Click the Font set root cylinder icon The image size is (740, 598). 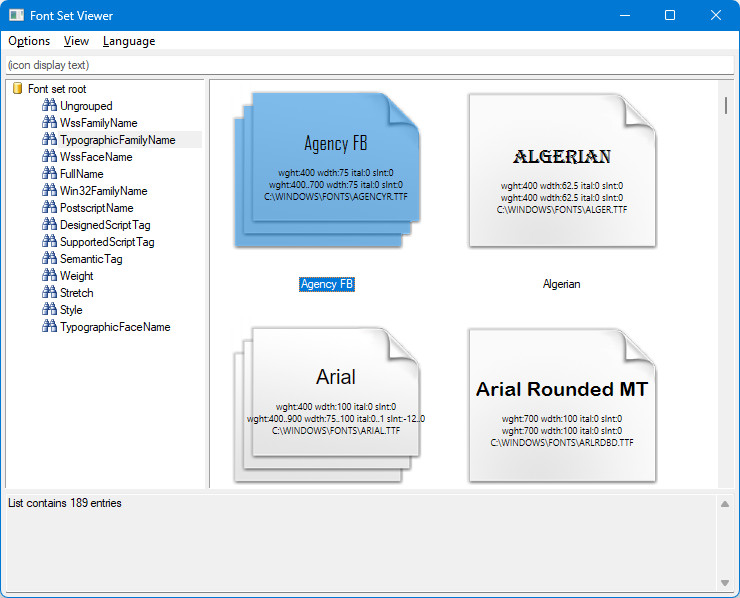tap(17, 88)
